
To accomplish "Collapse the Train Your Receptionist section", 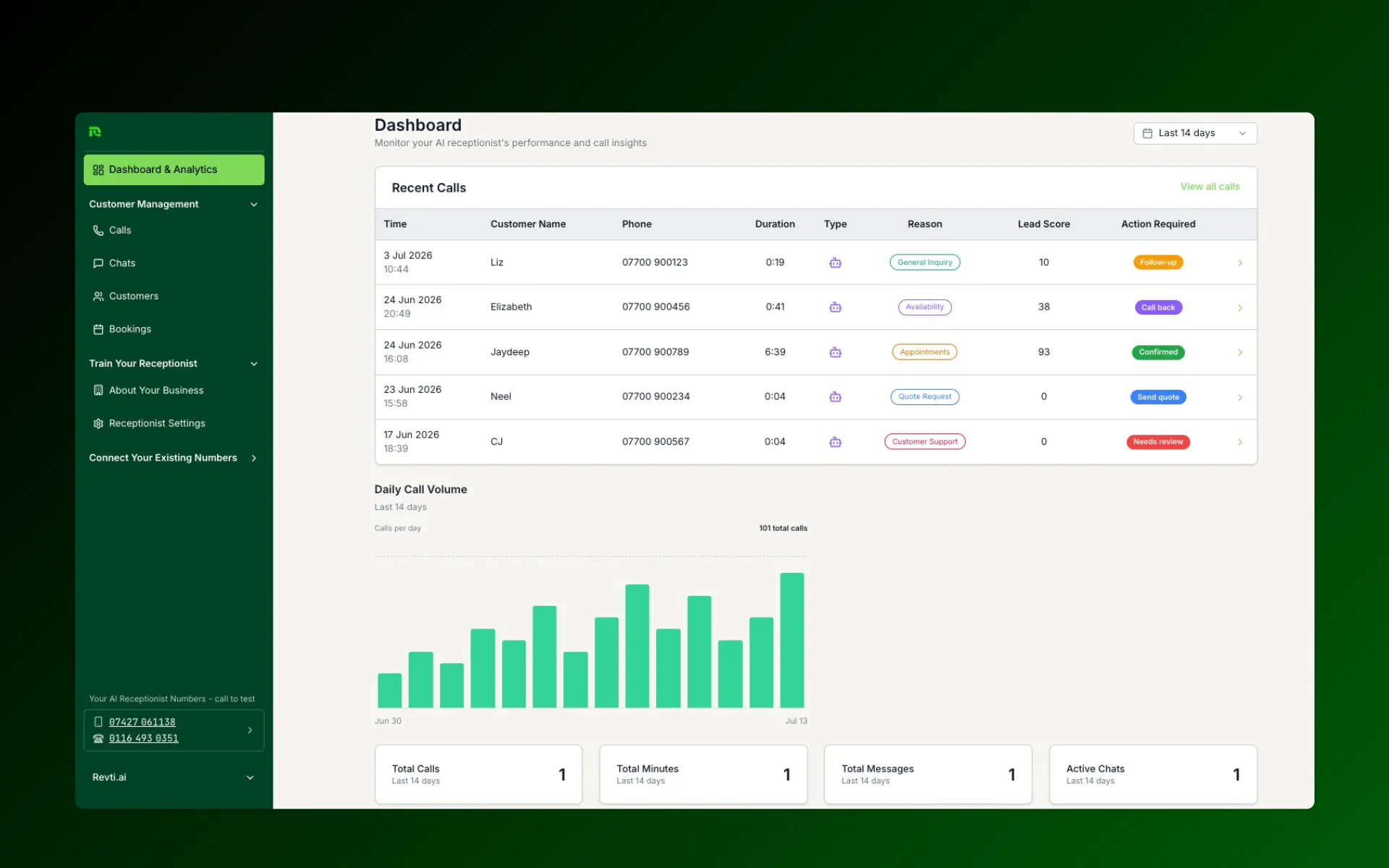I will pyautogui.click(x=254, y=364).
